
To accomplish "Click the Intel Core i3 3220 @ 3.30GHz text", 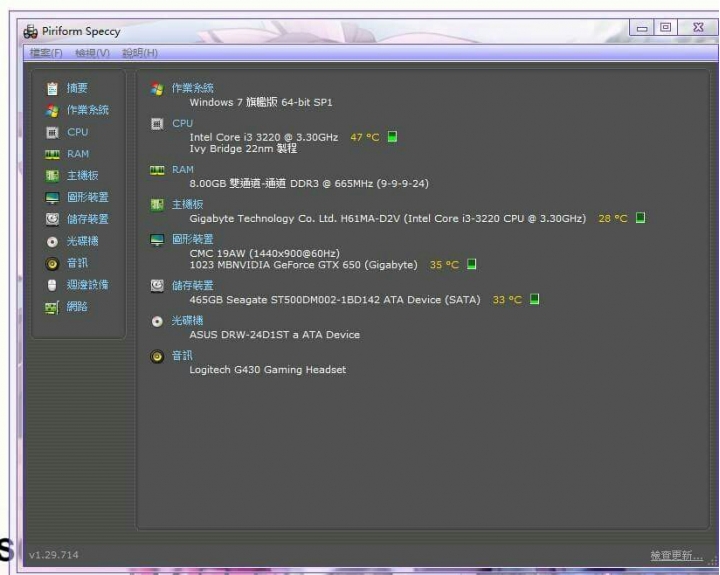I will [x=264, y=137].
